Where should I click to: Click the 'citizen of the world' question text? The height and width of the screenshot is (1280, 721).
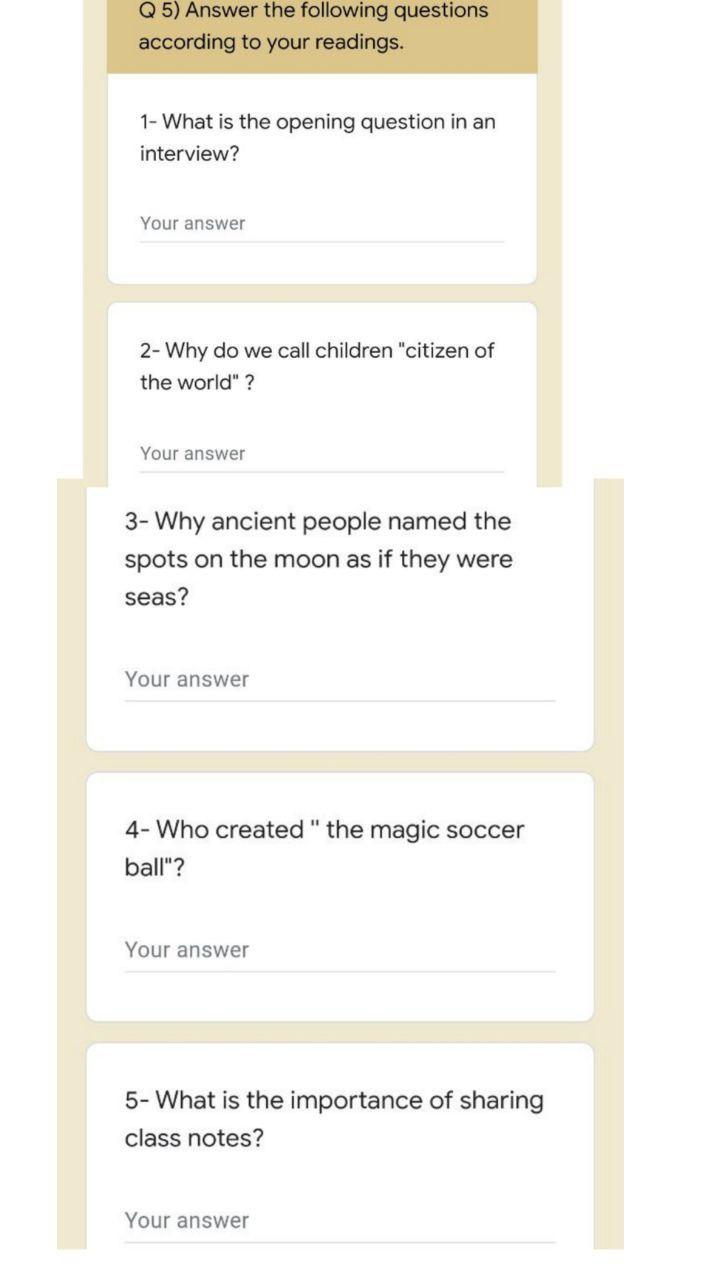point(318,366)
